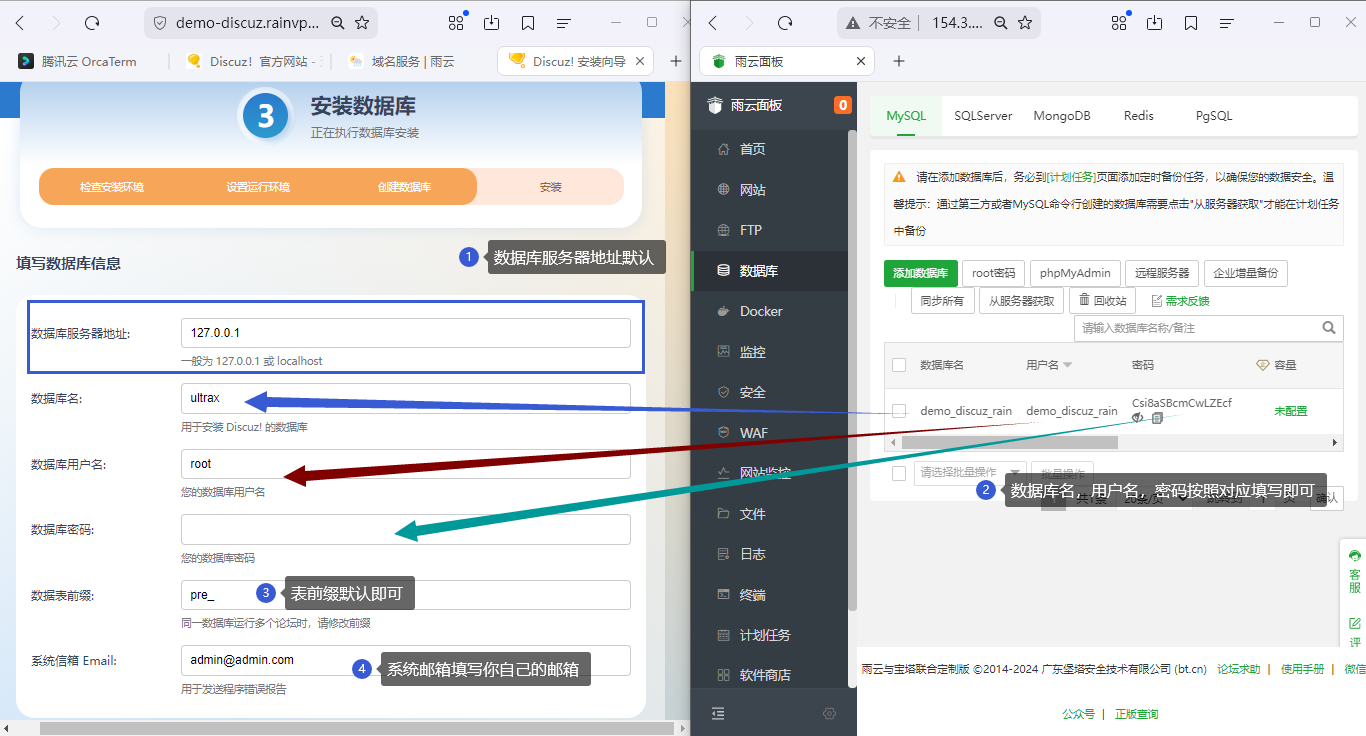This screenshot has height=736, width=1366.
Task: Open phpMyAdmin button
Action: point(1075,273)
